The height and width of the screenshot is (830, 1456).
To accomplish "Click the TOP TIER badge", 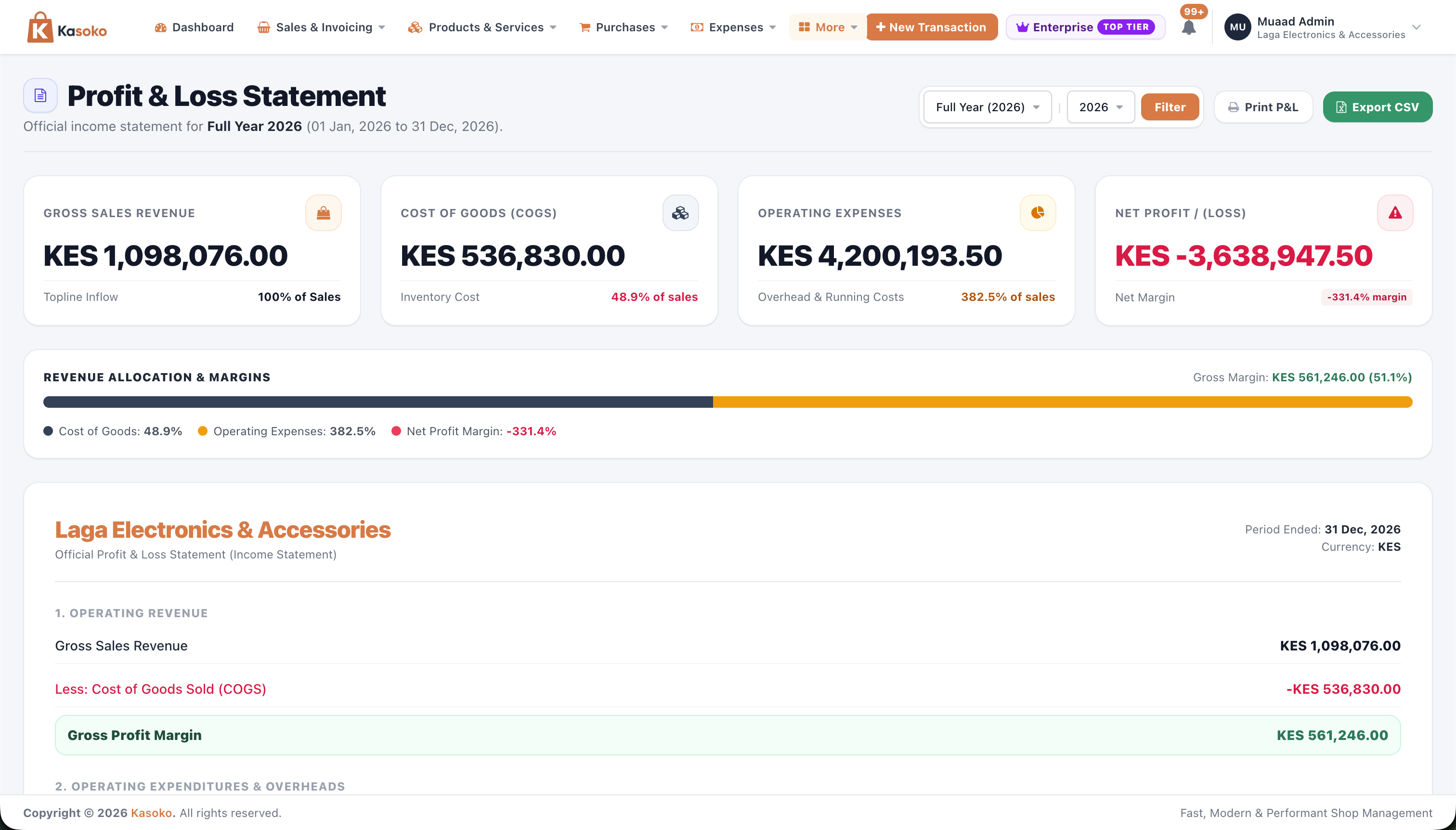I will (x=1126, y=27).
